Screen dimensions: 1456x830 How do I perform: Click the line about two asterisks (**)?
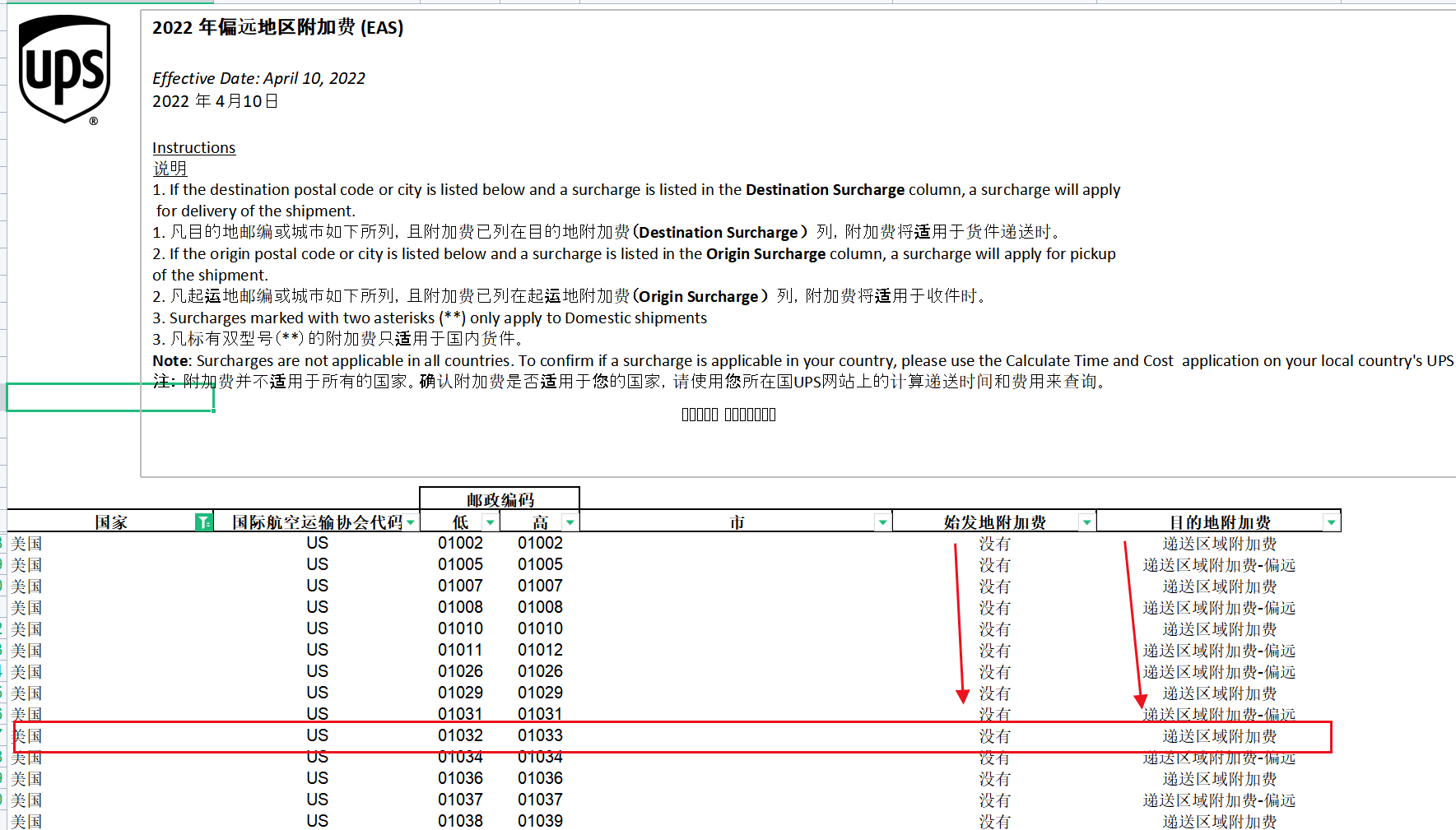pyautogui.click(x=429, y=318)
